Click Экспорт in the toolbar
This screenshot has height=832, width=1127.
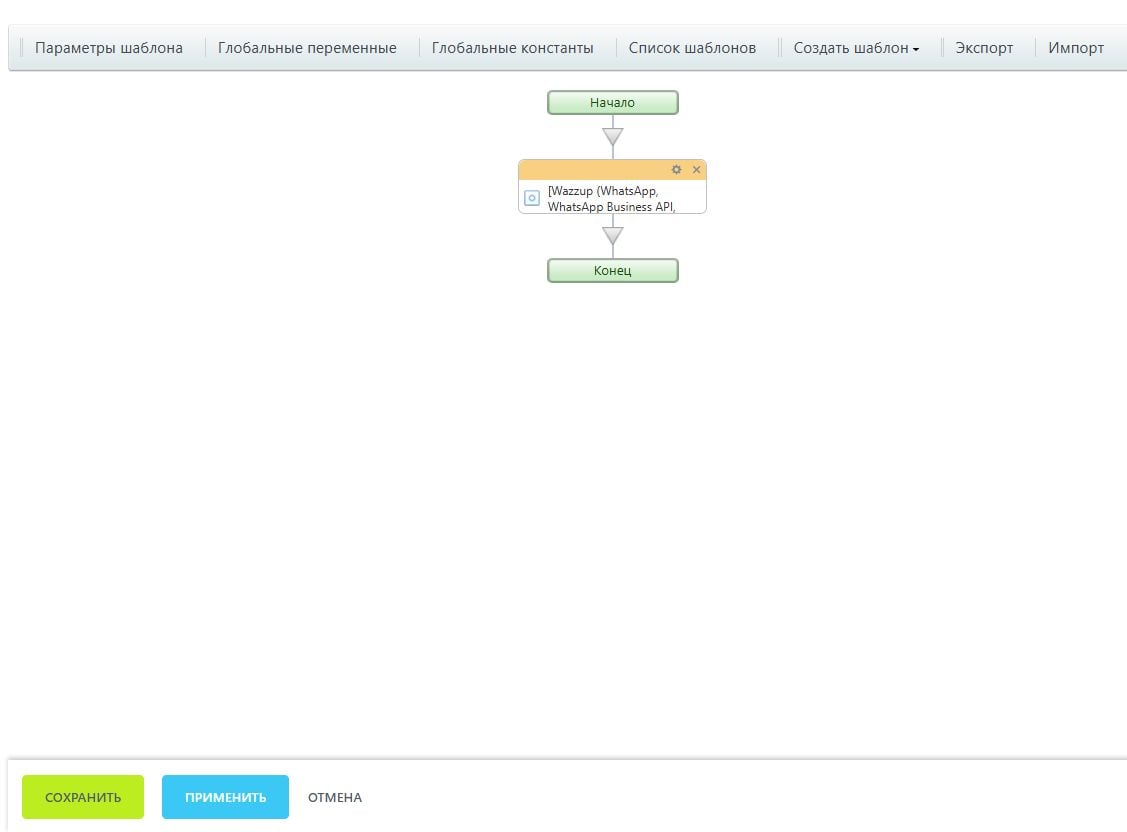(984, 48)
